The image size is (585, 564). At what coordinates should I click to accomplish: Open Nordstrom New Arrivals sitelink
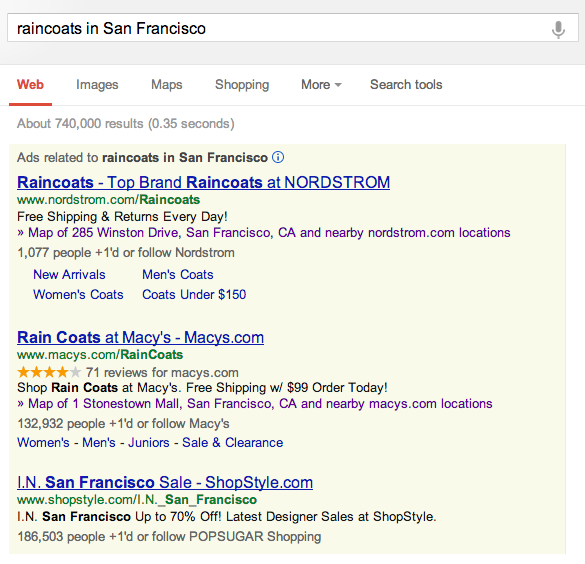click(69, 275)
